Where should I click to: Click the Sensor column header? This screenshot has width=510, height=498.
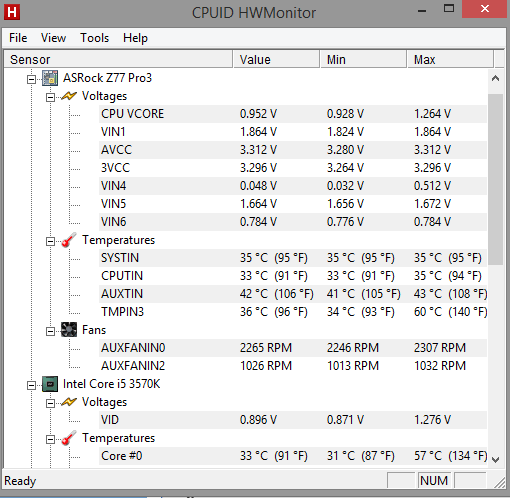coord(118,60)
